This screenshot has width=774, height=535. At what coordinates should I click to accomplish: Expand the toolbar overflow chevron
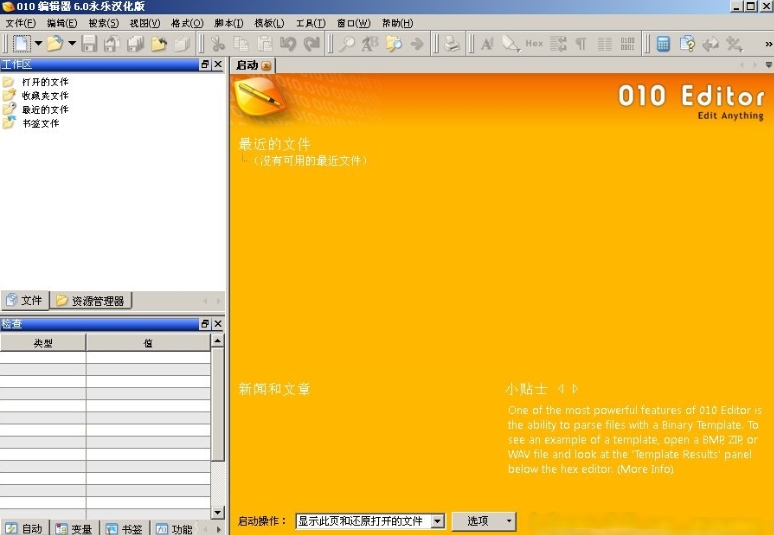pyautogui.click(x=768, y=44)
